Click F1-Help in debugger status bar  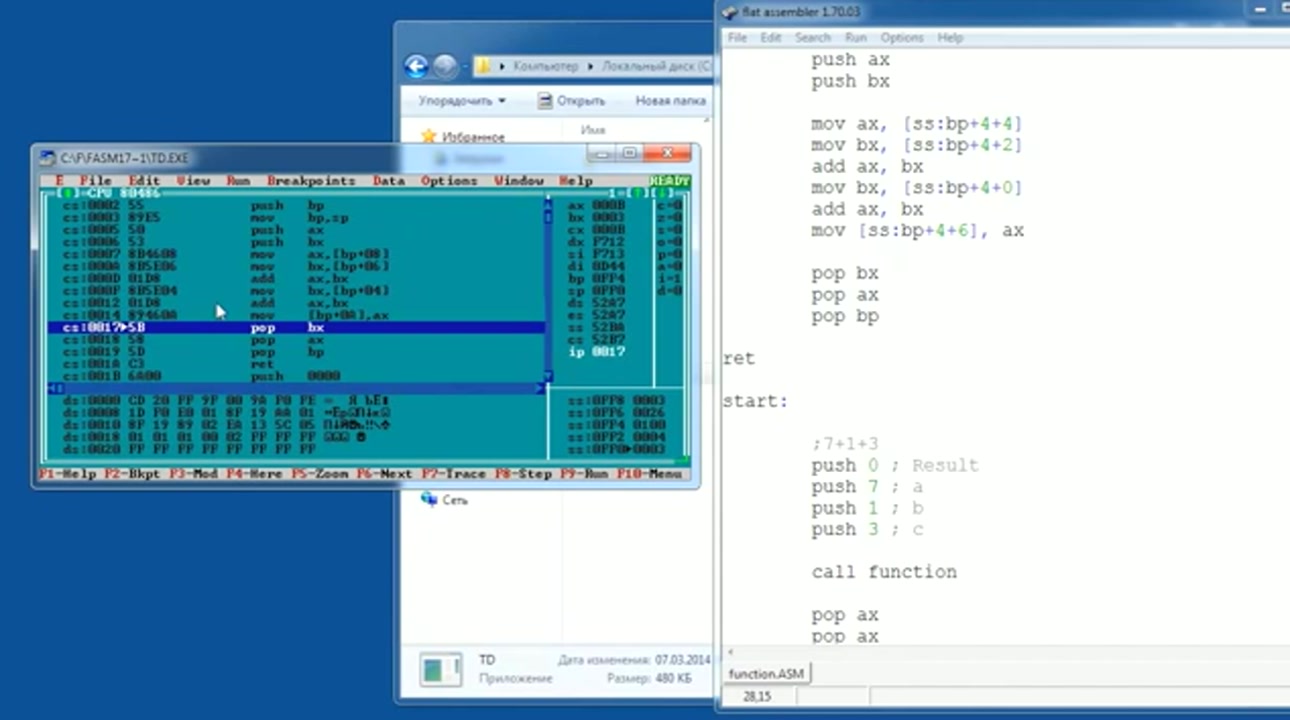(x=67, y=474)
